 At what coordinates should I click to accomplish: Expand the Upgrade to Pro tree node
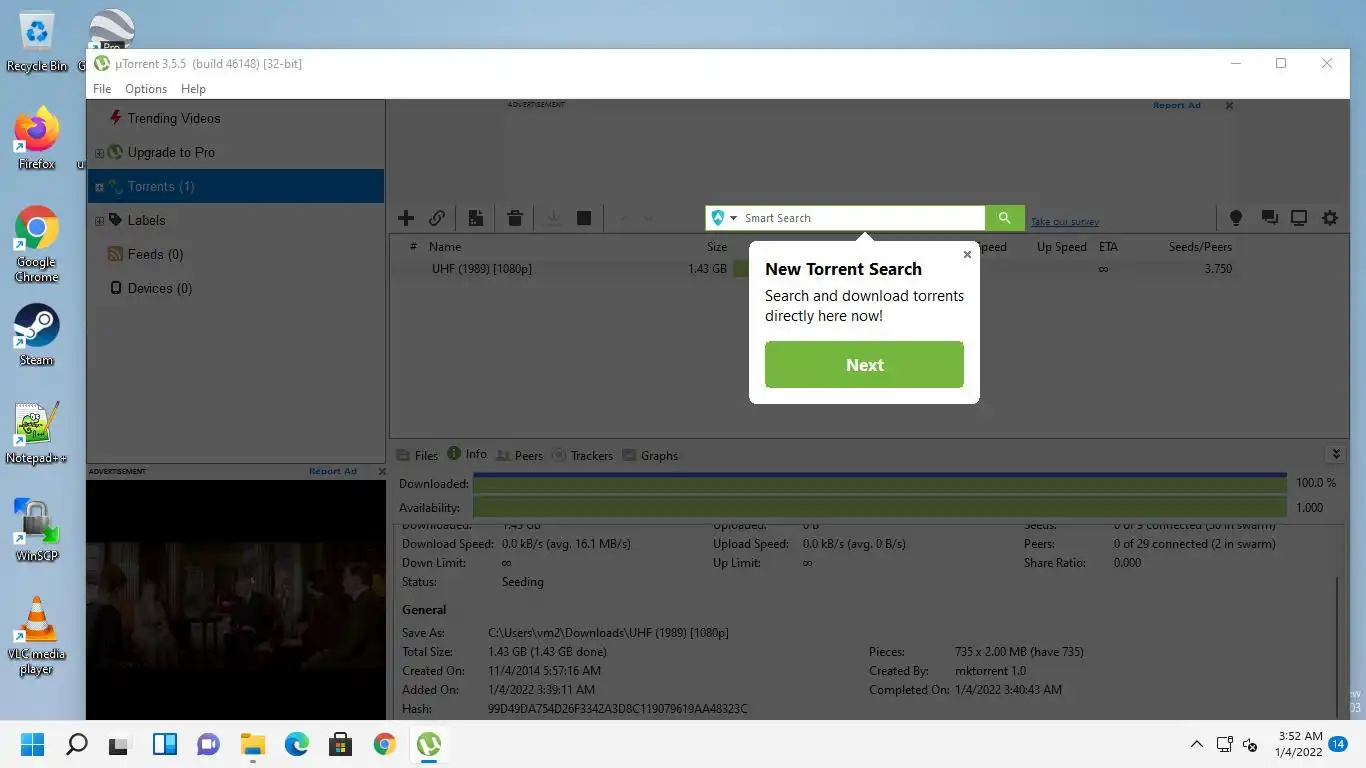(99, 153)
